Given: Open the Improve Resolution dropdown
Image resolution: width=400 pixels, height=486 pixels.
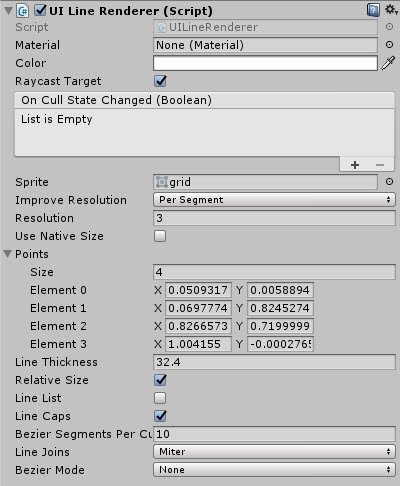Looking at the screenshot, I should (x=274, y=200).
